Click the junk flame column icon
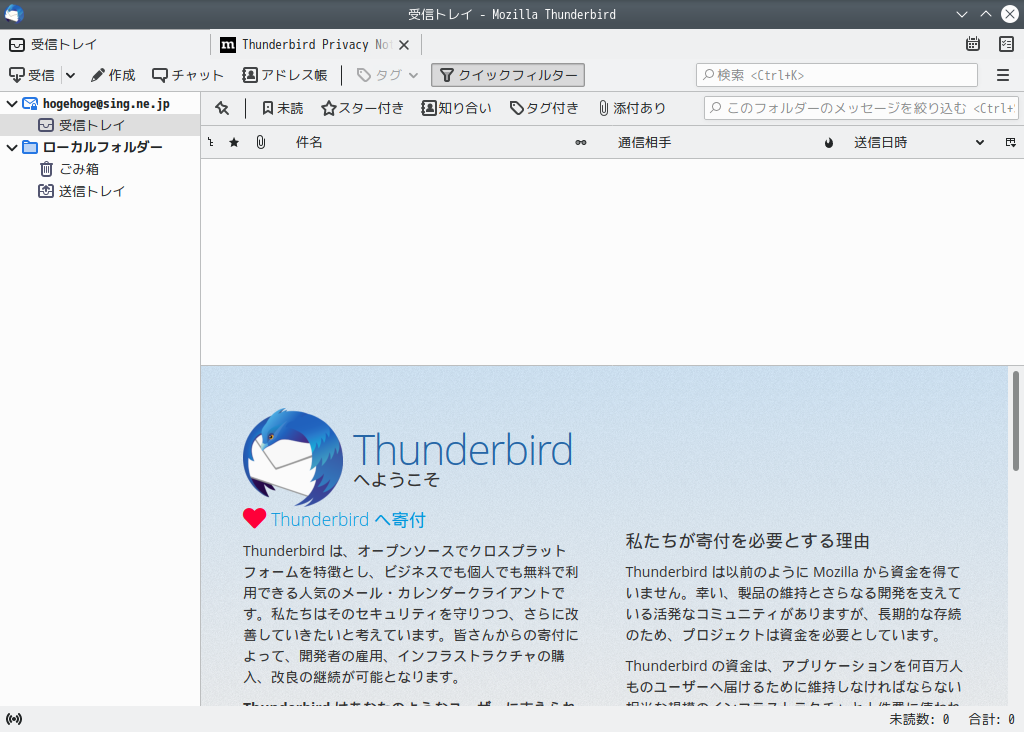The height and width of the screenshot is (732, 1024). [x=829, y=142]
